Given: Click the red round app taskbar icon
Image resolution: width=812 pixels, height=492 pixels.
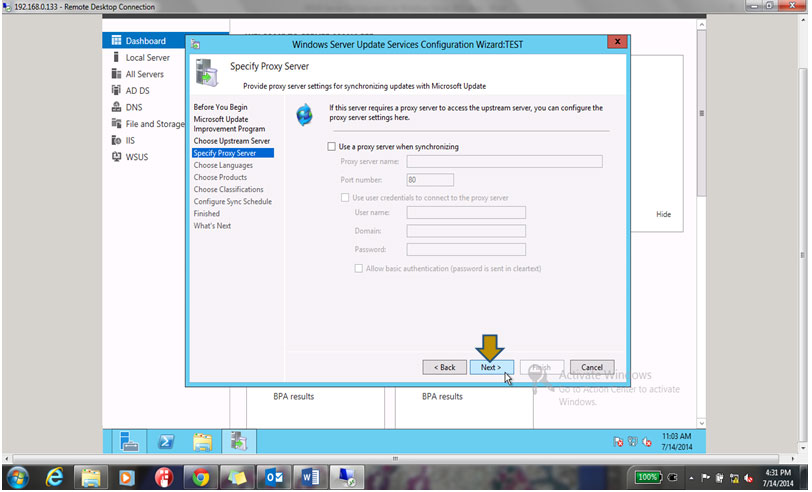Looking at the screenshot, I should [164, 477].
